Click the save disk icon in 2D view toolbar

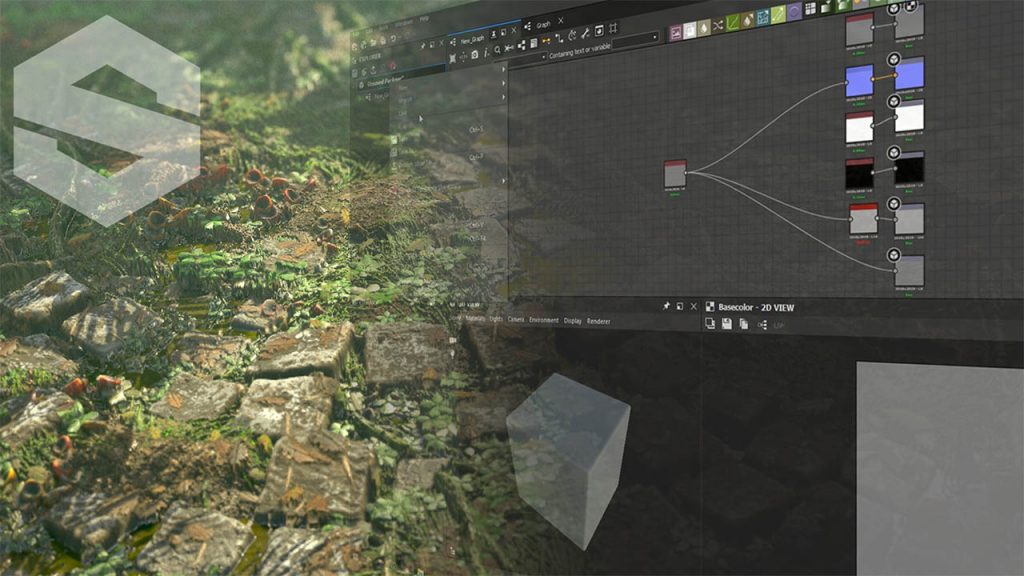coord(727,323)
